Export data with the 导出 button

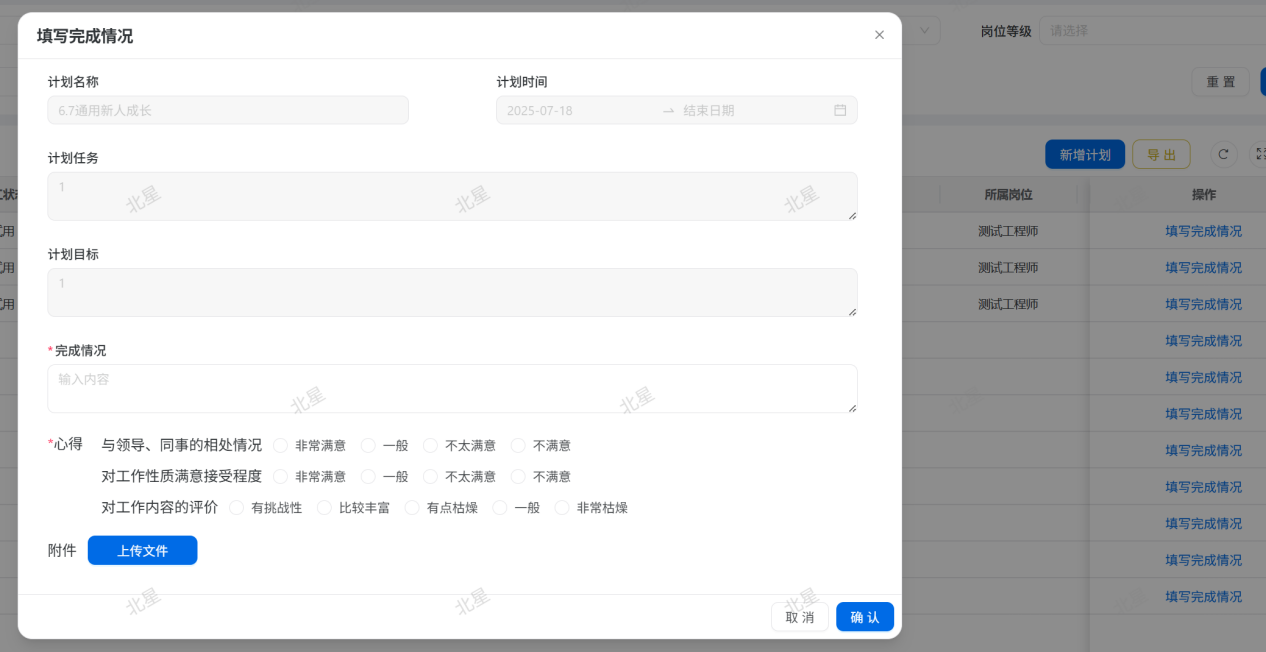[1161, 155]
